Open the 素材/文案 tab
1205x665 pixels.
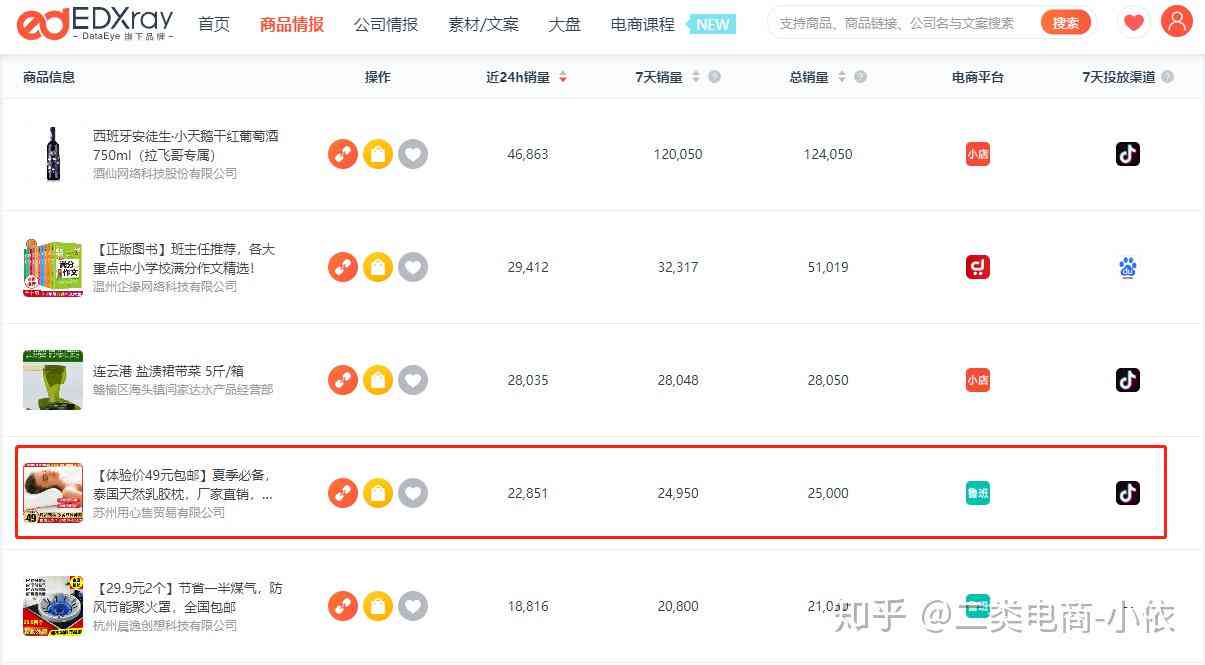click(484, 24)
